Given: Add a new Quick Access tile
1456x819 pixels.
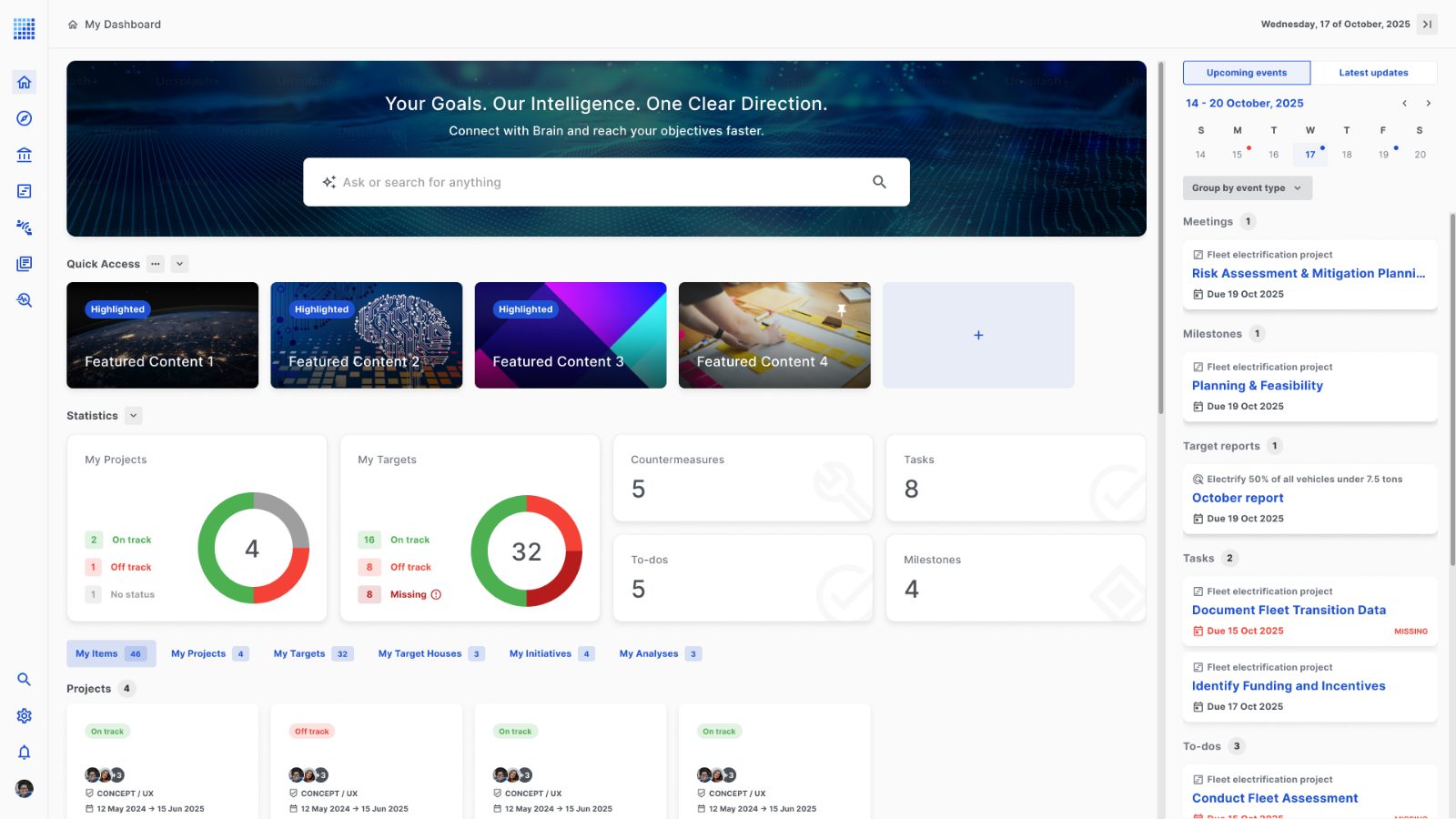Looking at the screenshot, I should click(978, 335).
